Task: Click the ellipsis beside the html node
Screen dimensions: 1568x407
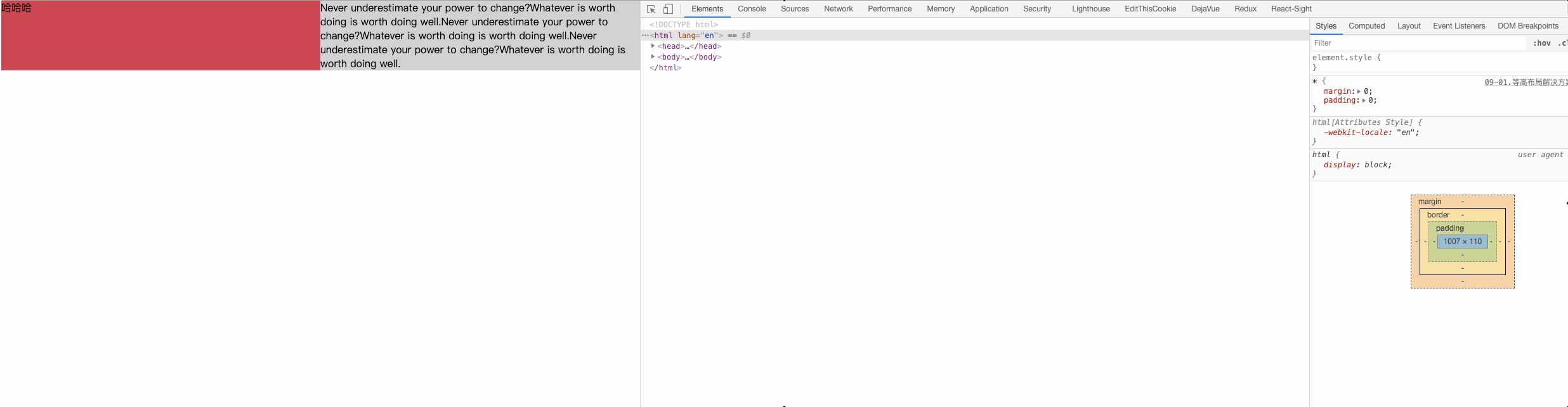Action: tap(645, 36)
